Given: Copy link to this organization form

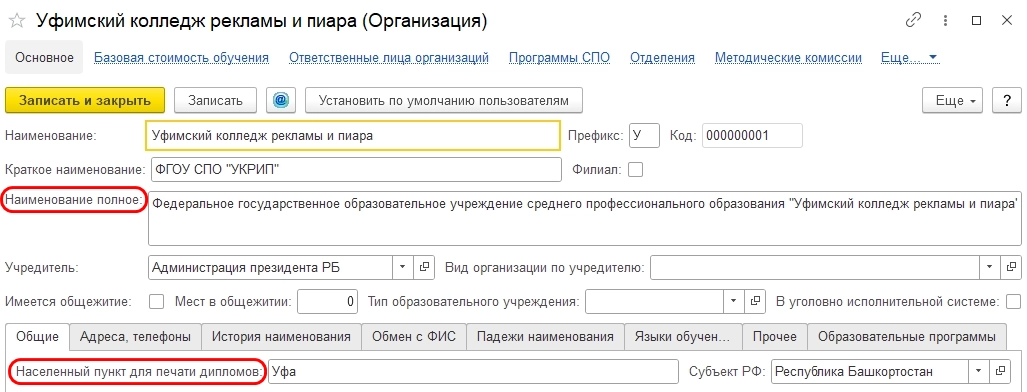Looking at the screenshot, I should 914,21.
